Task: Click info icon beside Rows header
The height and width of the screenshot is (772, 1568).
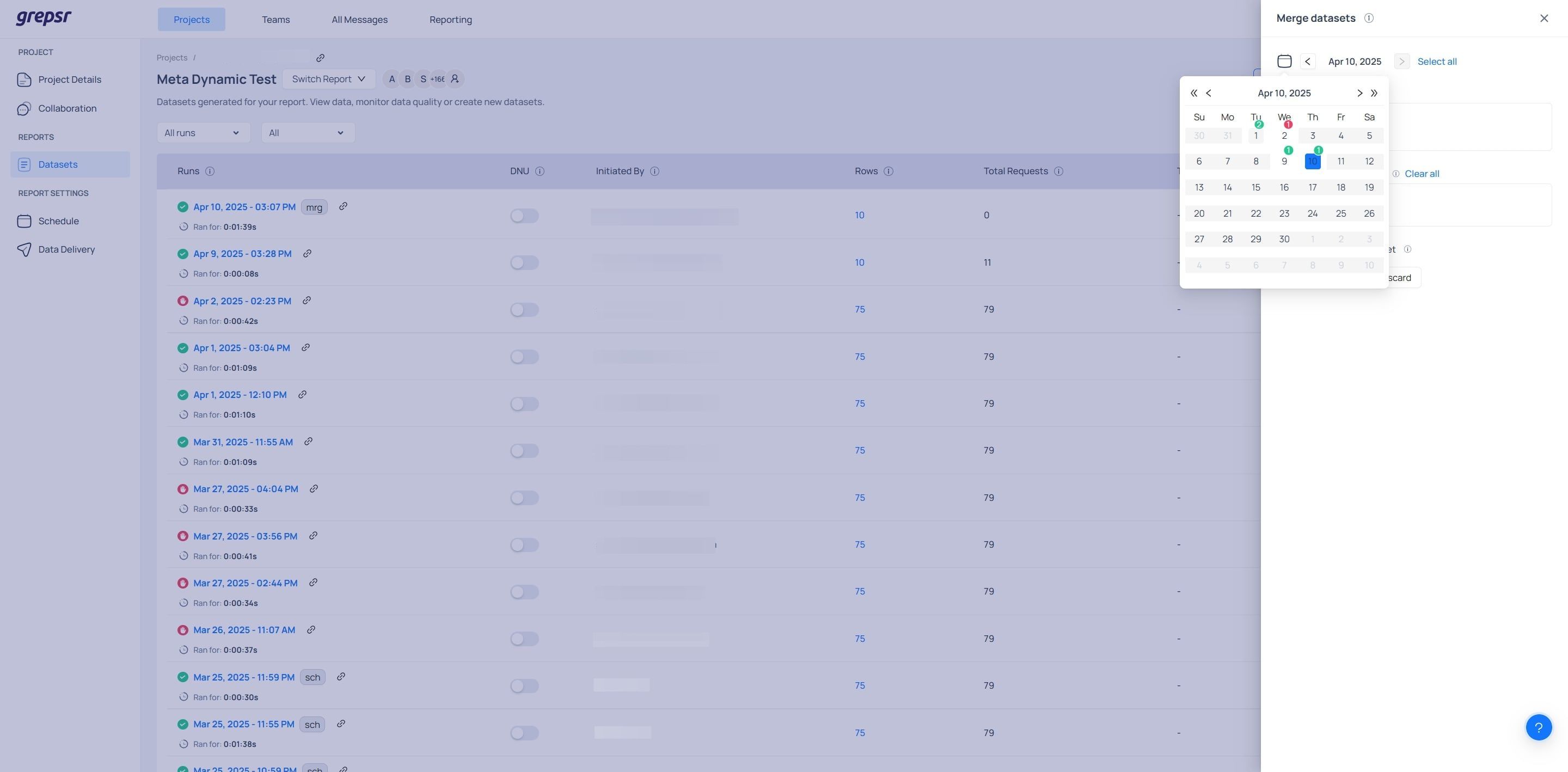Action: [889, 171]
